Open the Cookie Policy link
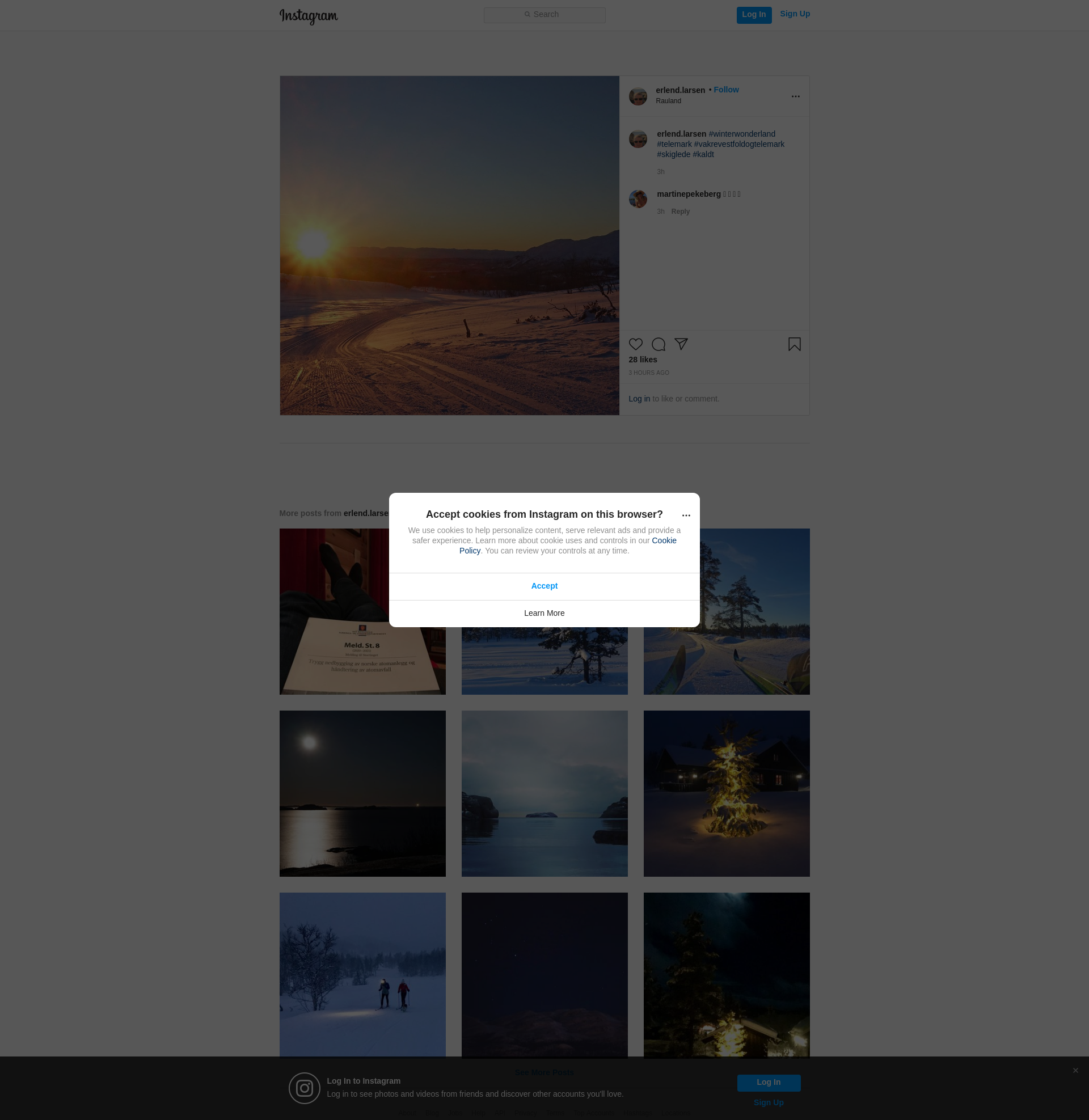Viewport: 1089px width, 1120px height. click(x=664, y=540)
